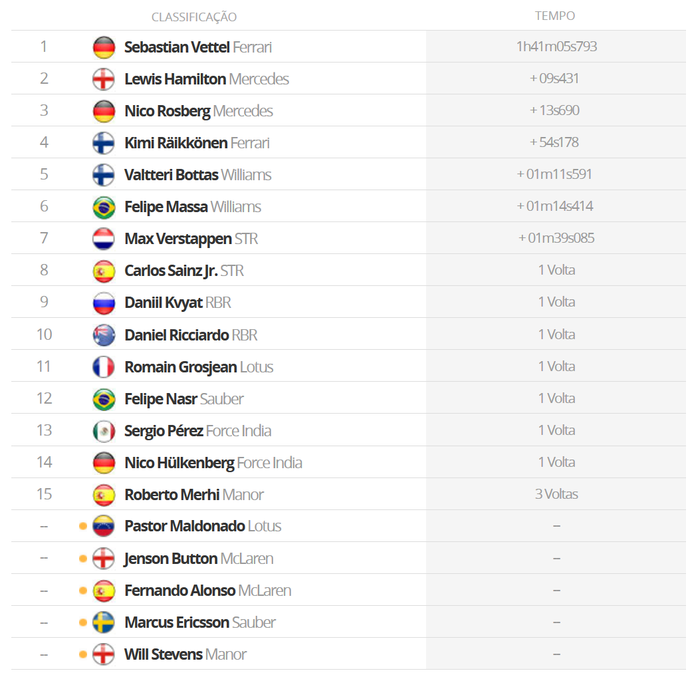Click Roberto Merhi's 3 Voltas time cell
Image resolution: width=690 pixels, height=677 pixels.
pyautogui.click(x=557, y=494)
